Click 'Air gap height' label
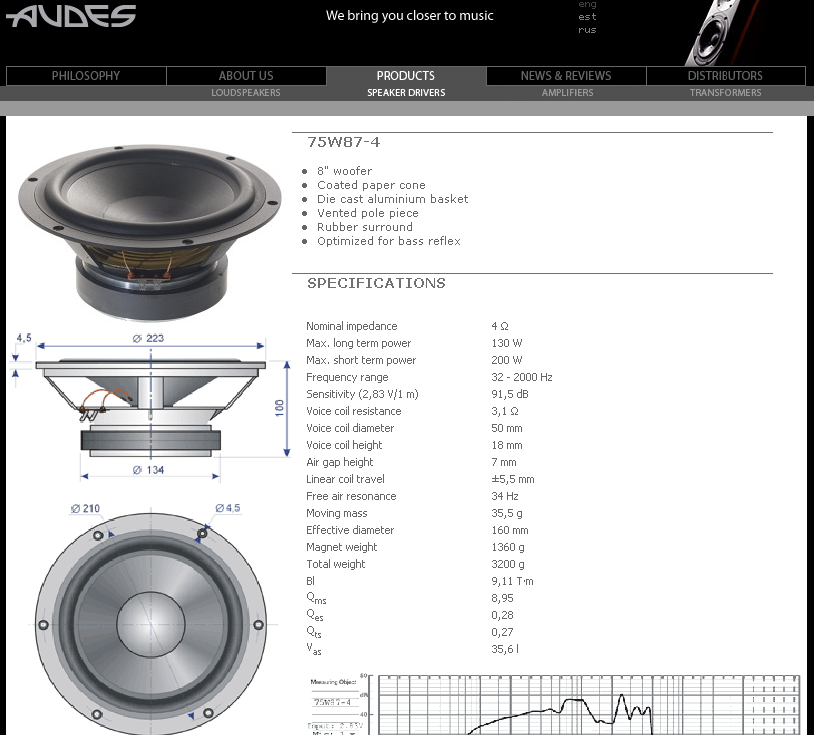This screenshot has width=814, height=735. coord(340,462)
